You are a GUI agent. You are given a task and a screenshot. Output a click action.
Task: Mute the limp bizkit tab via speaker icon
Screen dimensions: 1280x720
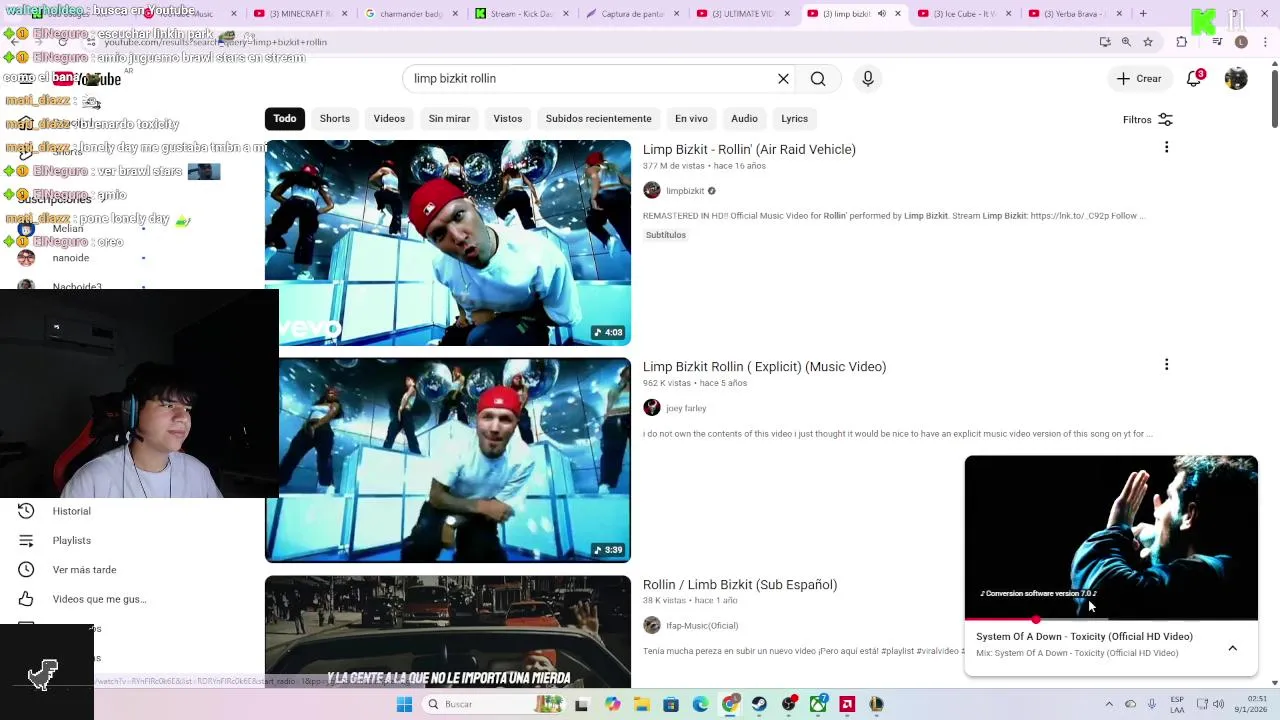pyautogui.click(x=881, y=14)
